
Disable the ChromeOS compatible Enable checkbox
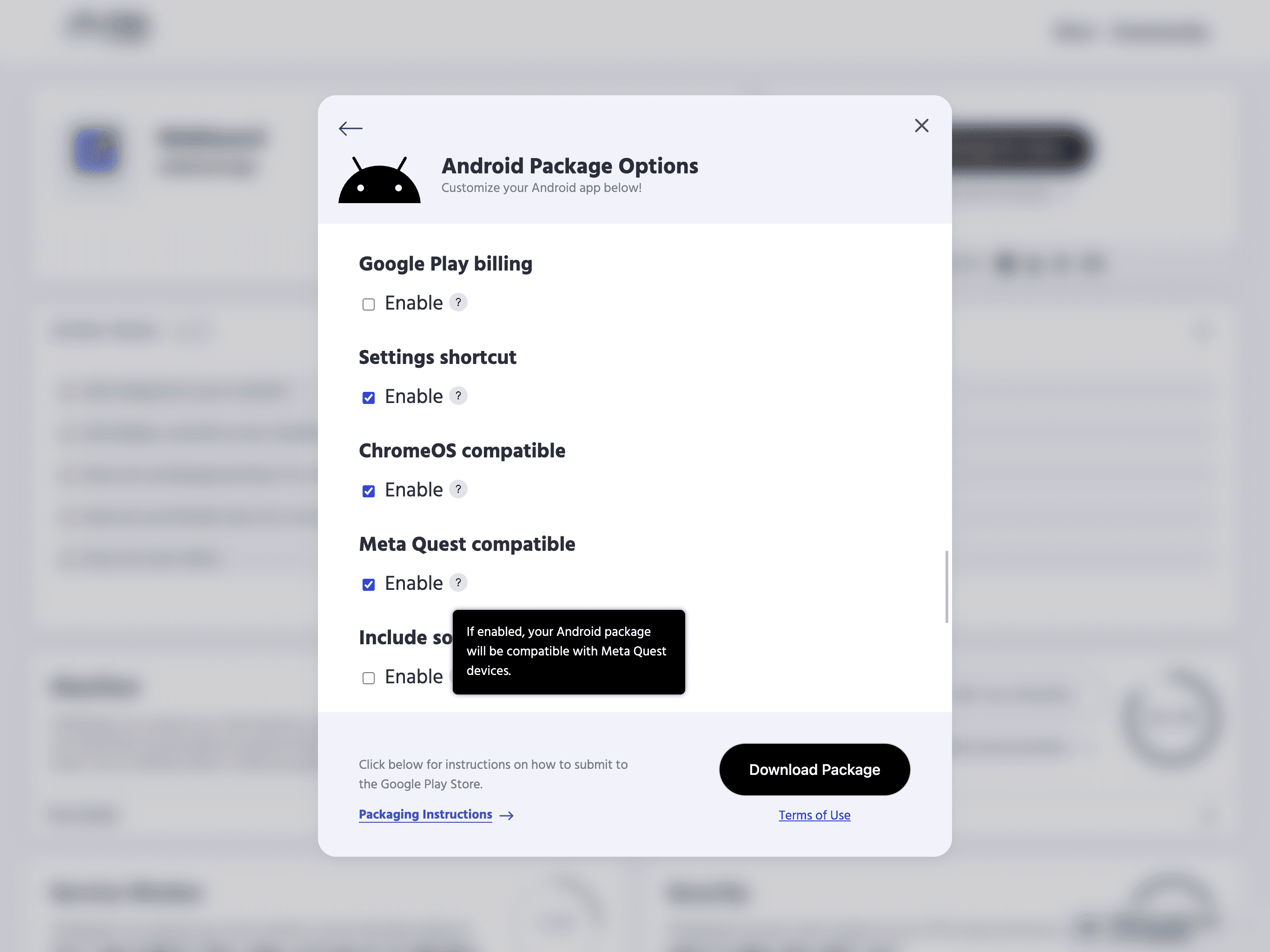click(x=369, y=491)
